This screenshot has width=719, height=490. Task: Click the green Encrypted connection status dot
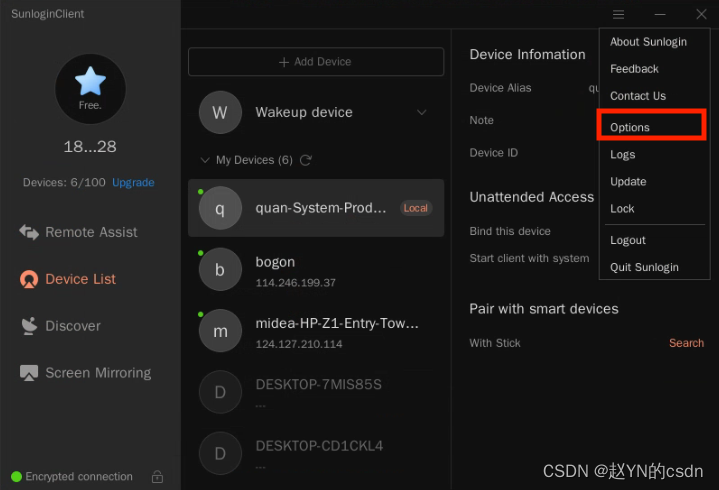17,477
